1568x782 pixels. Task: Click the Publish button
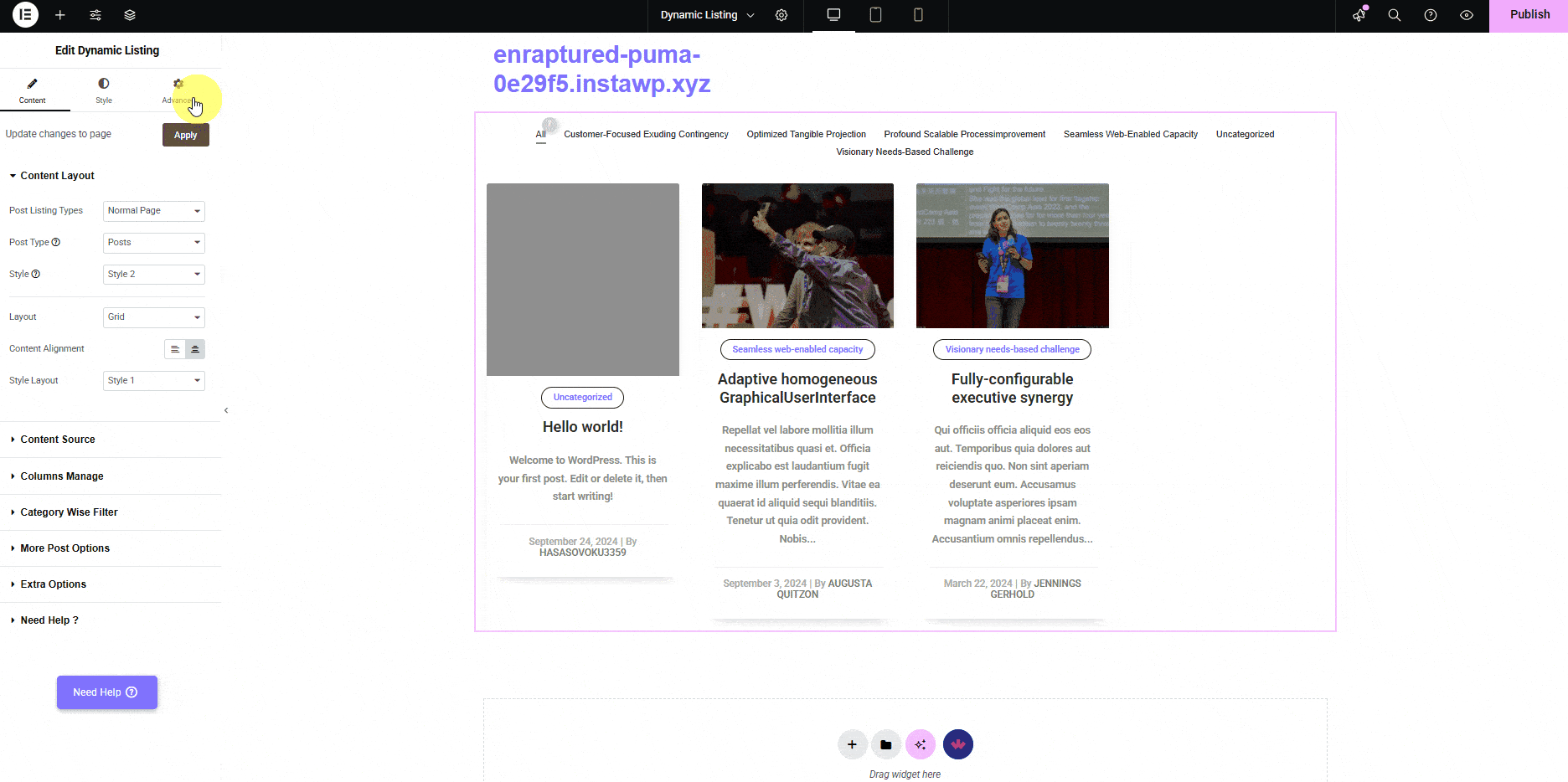click(x=1529, y=15)
